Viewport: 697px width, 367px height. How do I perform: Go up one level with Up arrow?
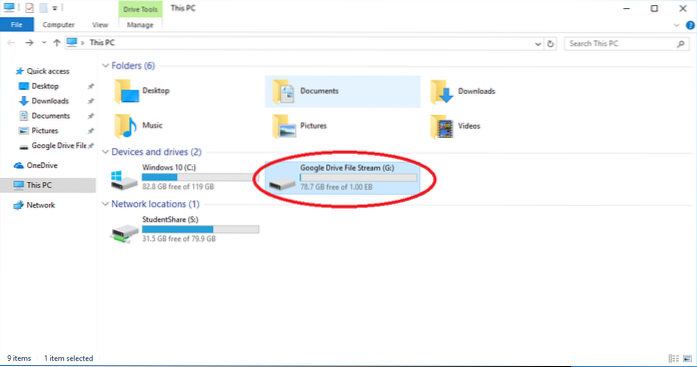(56, 43)
